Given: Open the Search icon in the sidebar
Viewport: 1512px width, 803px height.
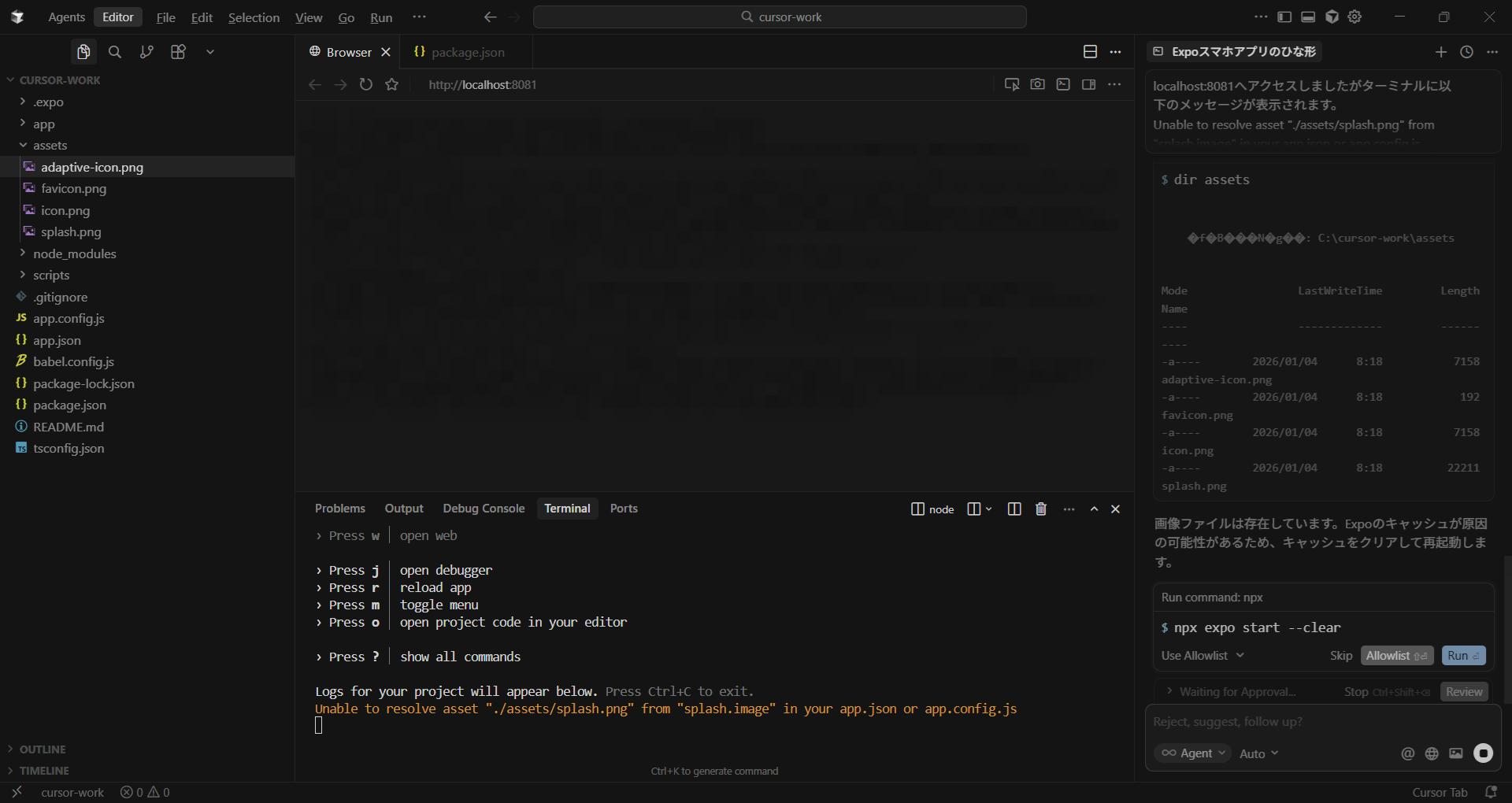Looking at the screenshot, I should (115, 52).
